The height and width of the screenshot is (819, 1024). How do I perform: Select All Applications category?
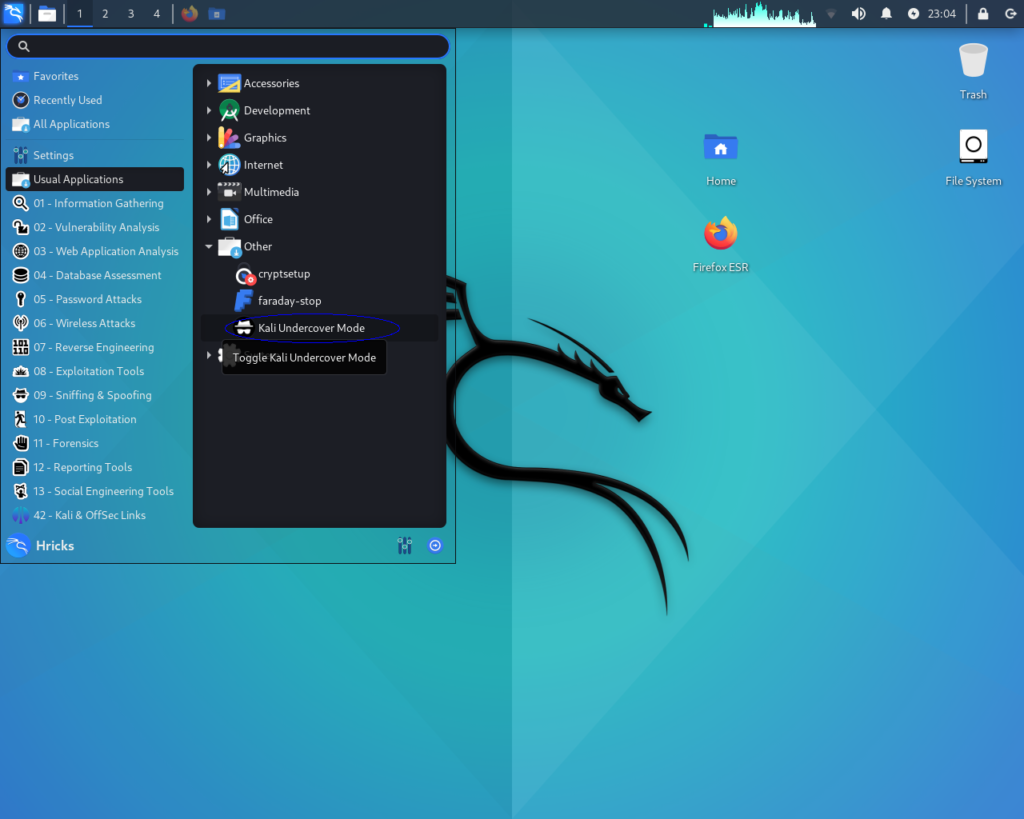[x=95, y=124]
